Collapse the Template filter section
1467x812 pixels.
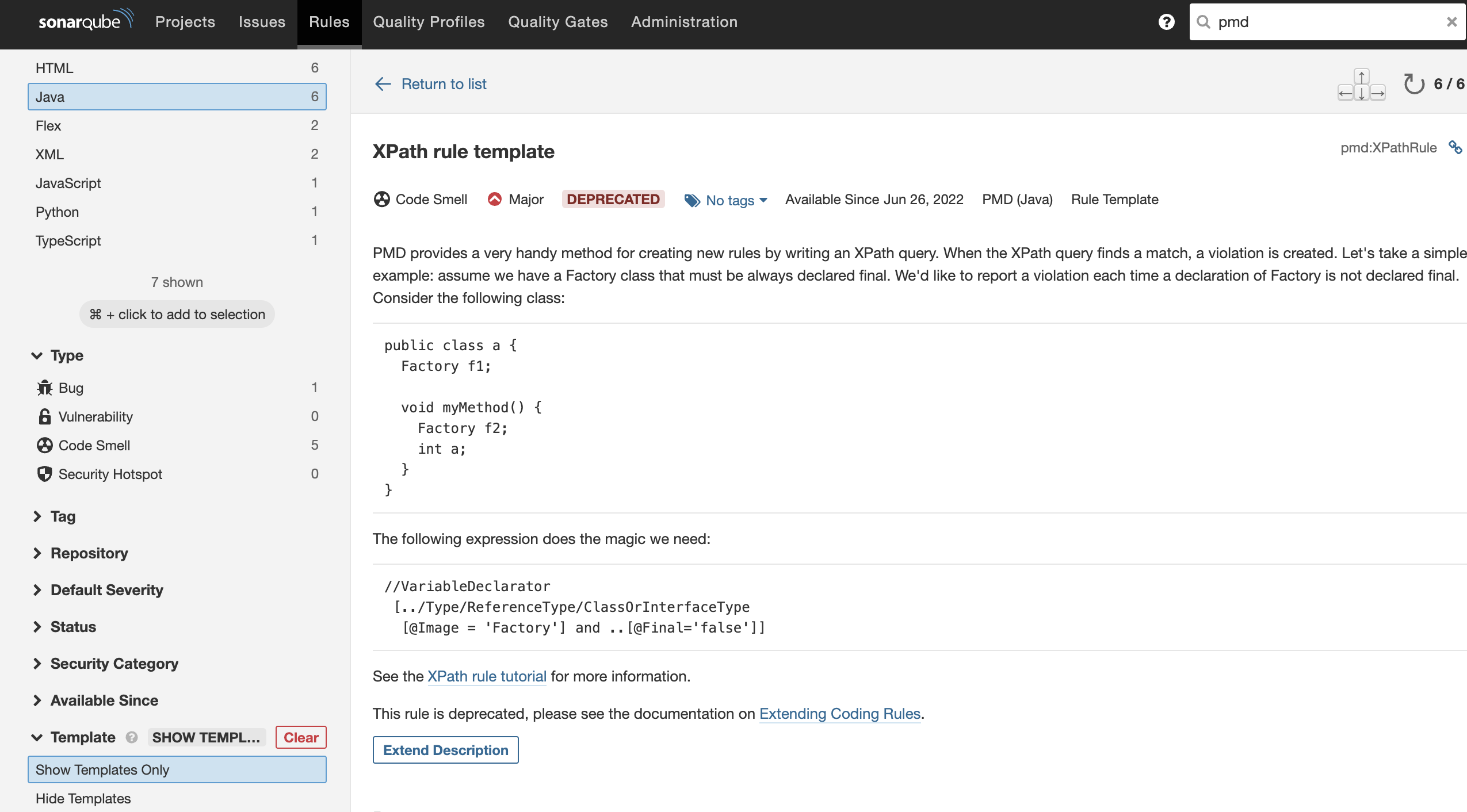[x=74, y=737]
